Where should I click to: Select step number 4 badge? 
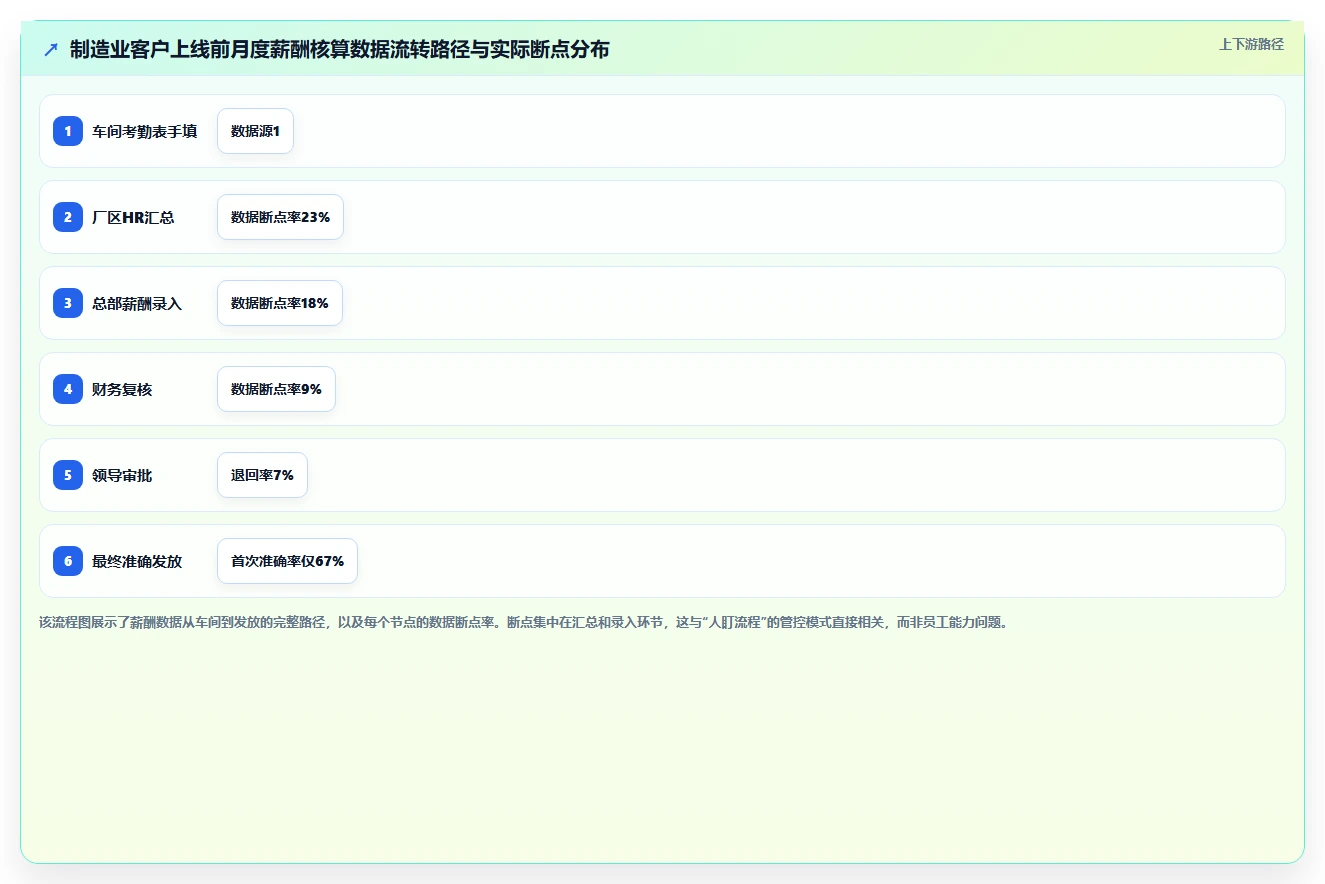(x=68, y=389)
